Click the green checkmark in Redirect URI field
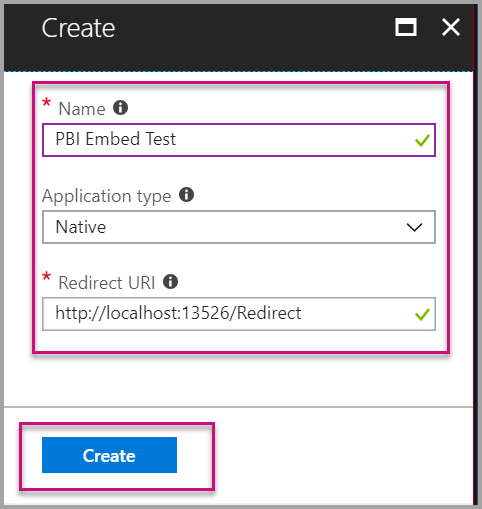This screenshot has width=482, height=509. pyautogui.click(x=422, y=315)
